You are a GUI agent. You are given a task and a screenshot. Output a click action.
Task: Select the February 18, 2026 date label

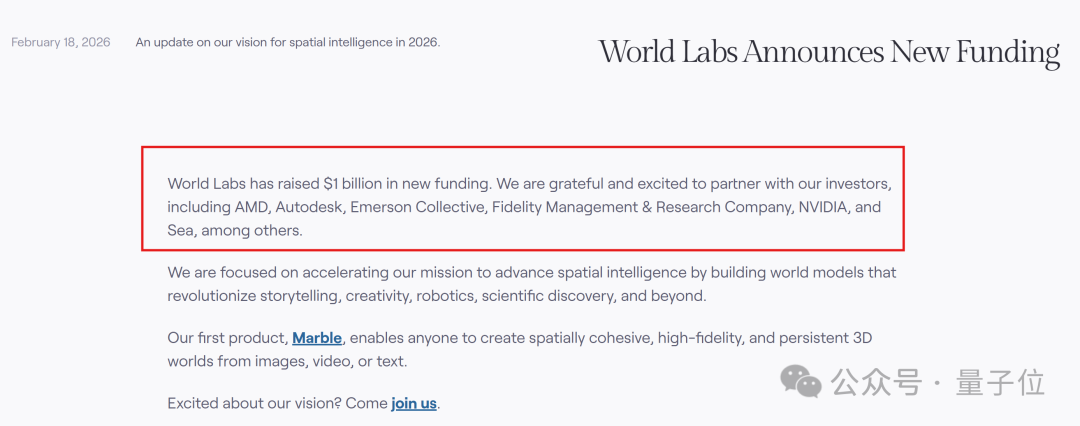[x=61, y=42]
